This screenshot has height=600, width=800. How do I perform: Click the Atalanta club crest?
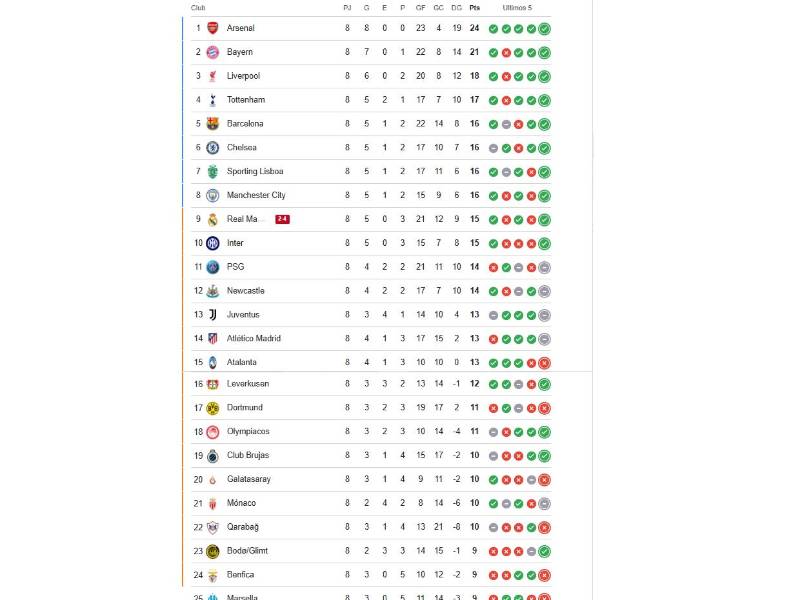pos(213,363)
